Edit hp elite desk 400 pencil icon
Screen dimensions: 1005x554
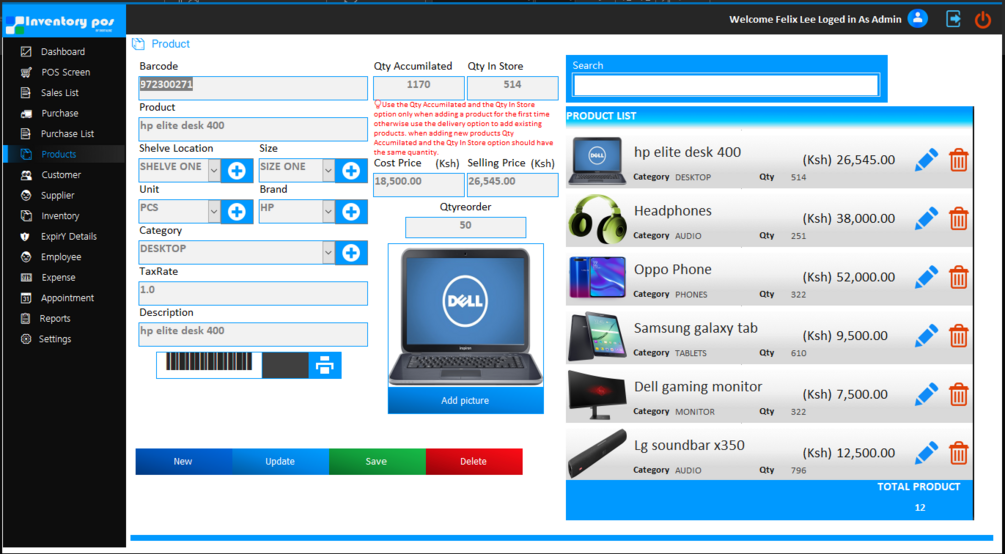tap(926, 160)
